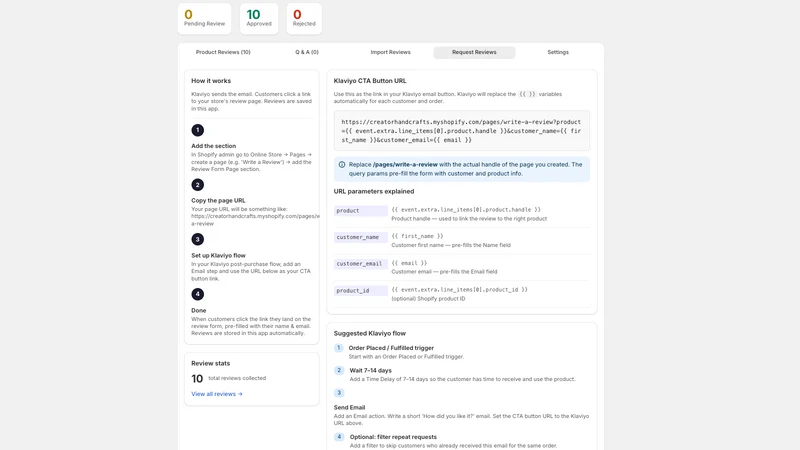This screenshot has height=450, width=800.
Task: Click Order Placed / Fulfilled trigger text
Action: [391, 348]
